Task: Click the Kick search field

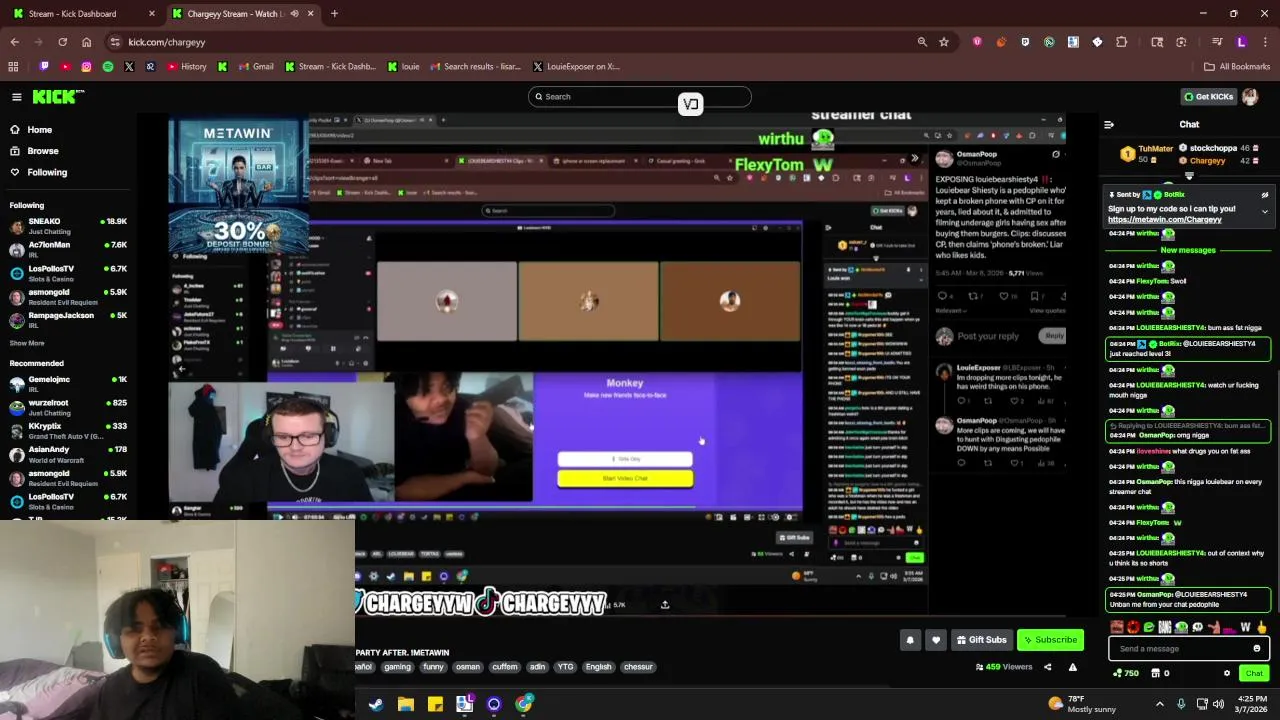Action: tap(640, 97)
